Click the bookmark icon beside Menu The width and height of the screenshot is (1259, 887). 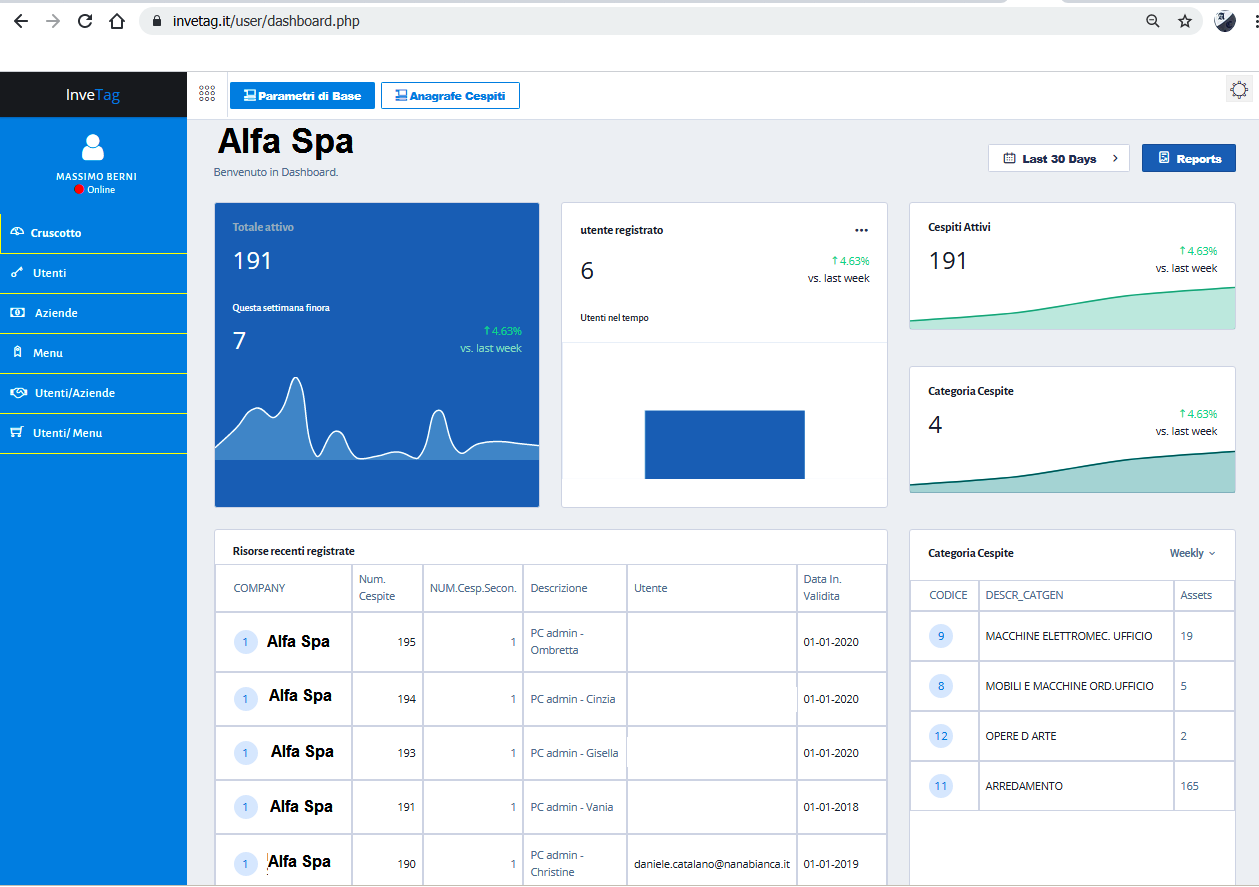(x=17, y=352)
